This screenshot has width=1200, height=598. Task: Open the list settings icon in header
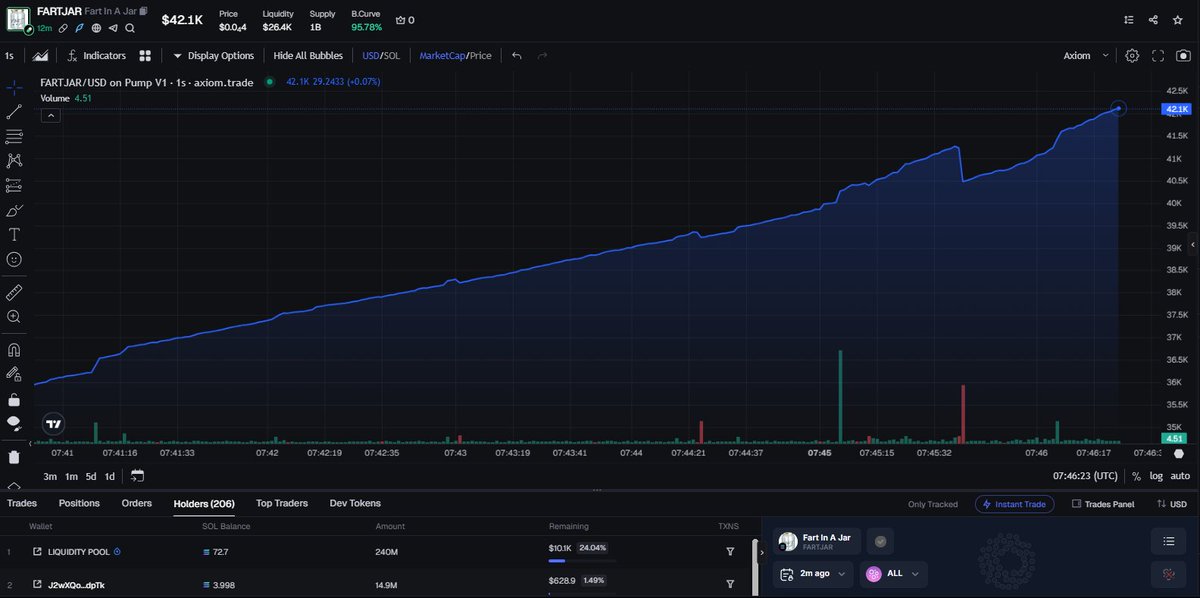pyautogui.click(x=1129, y=20)
